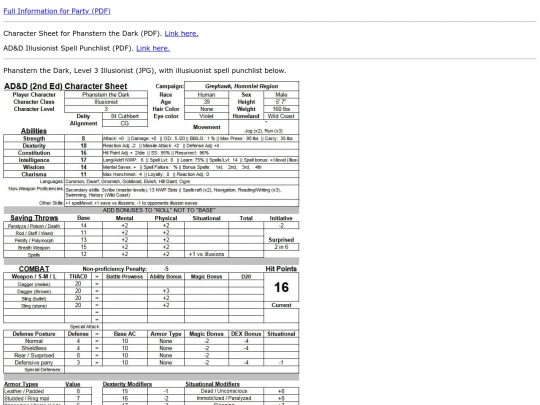Open Full Information for Party PDF link
This screenshot has width=540, height=405.
coord(57,11)
